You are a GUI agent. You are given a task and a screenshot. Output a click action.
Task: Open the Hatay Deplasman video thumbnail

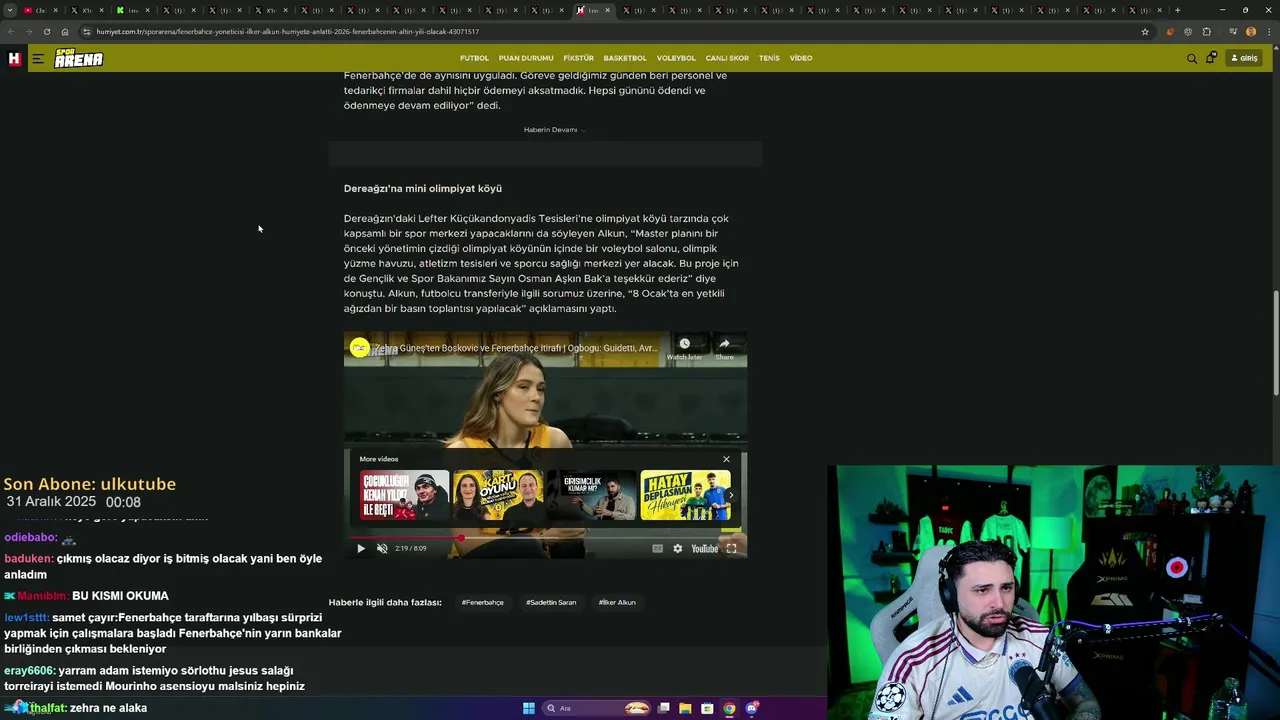coord(685,495)
